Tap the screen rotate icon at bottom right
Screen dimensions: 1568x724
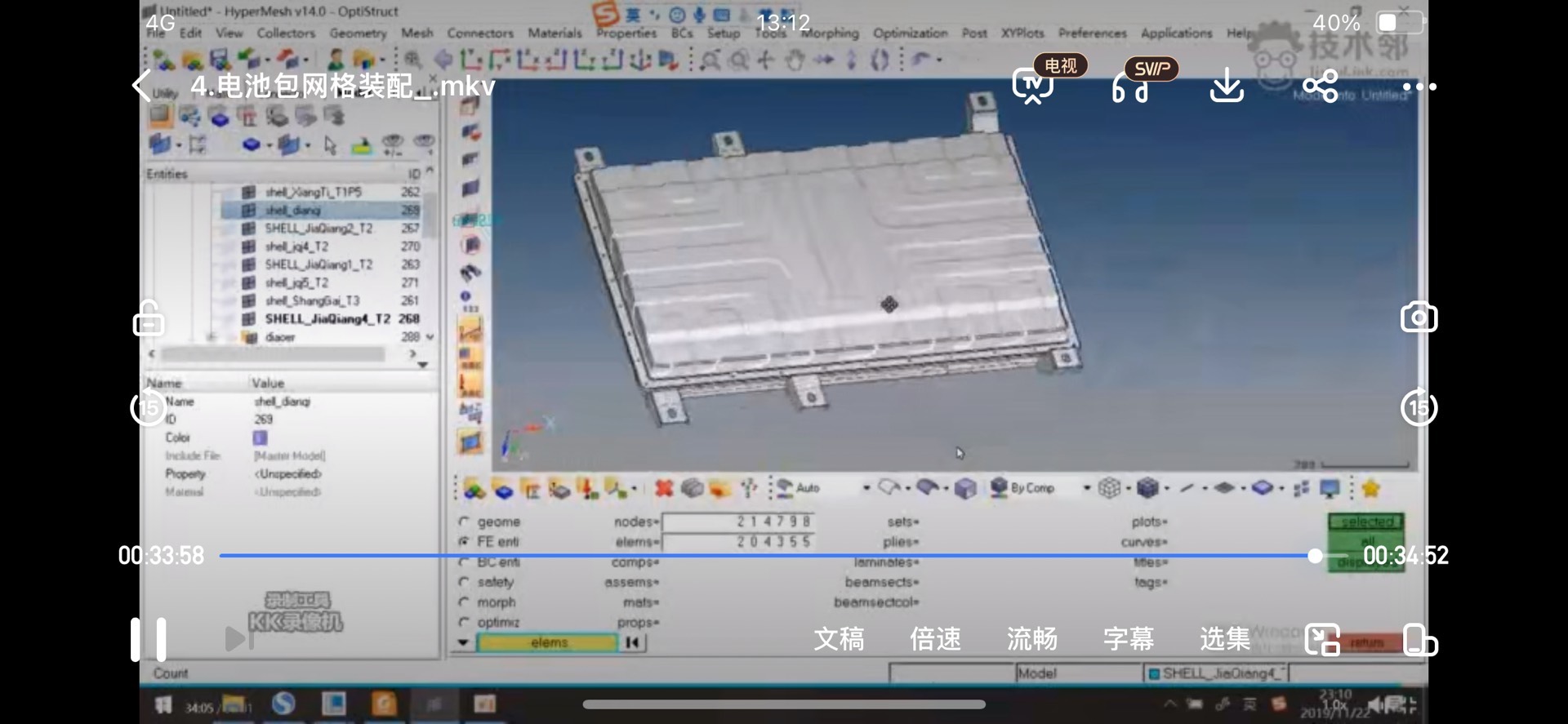pyautogui.click(x=1419, y=640)
